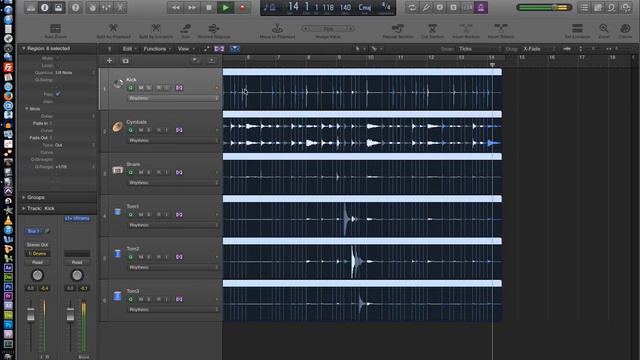This screenshot has height=360, width=640.
Task: Open List Editors button
Action: point(584,7)
